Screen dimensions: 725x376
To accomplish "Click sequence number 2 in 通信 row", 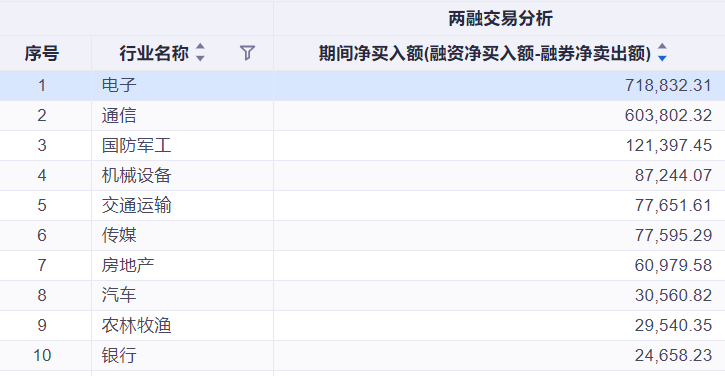I will point(42,115).
